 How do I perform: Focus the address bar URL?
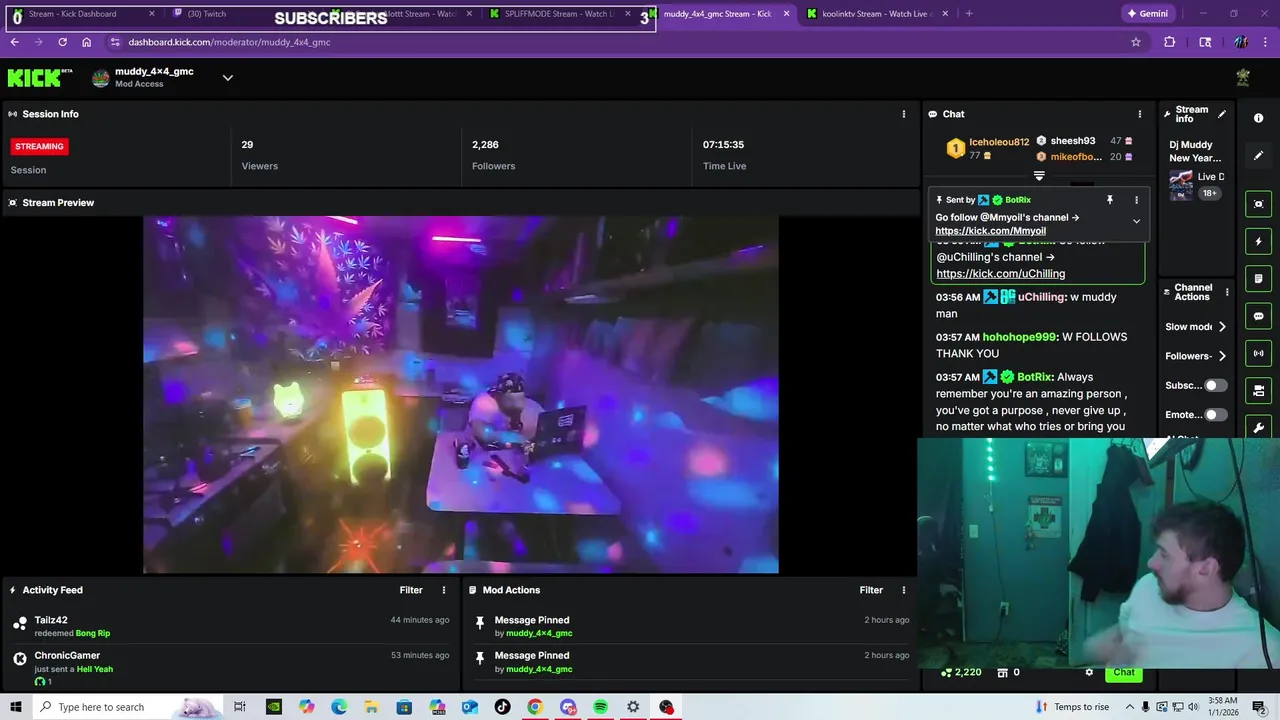tap(229, 42)
